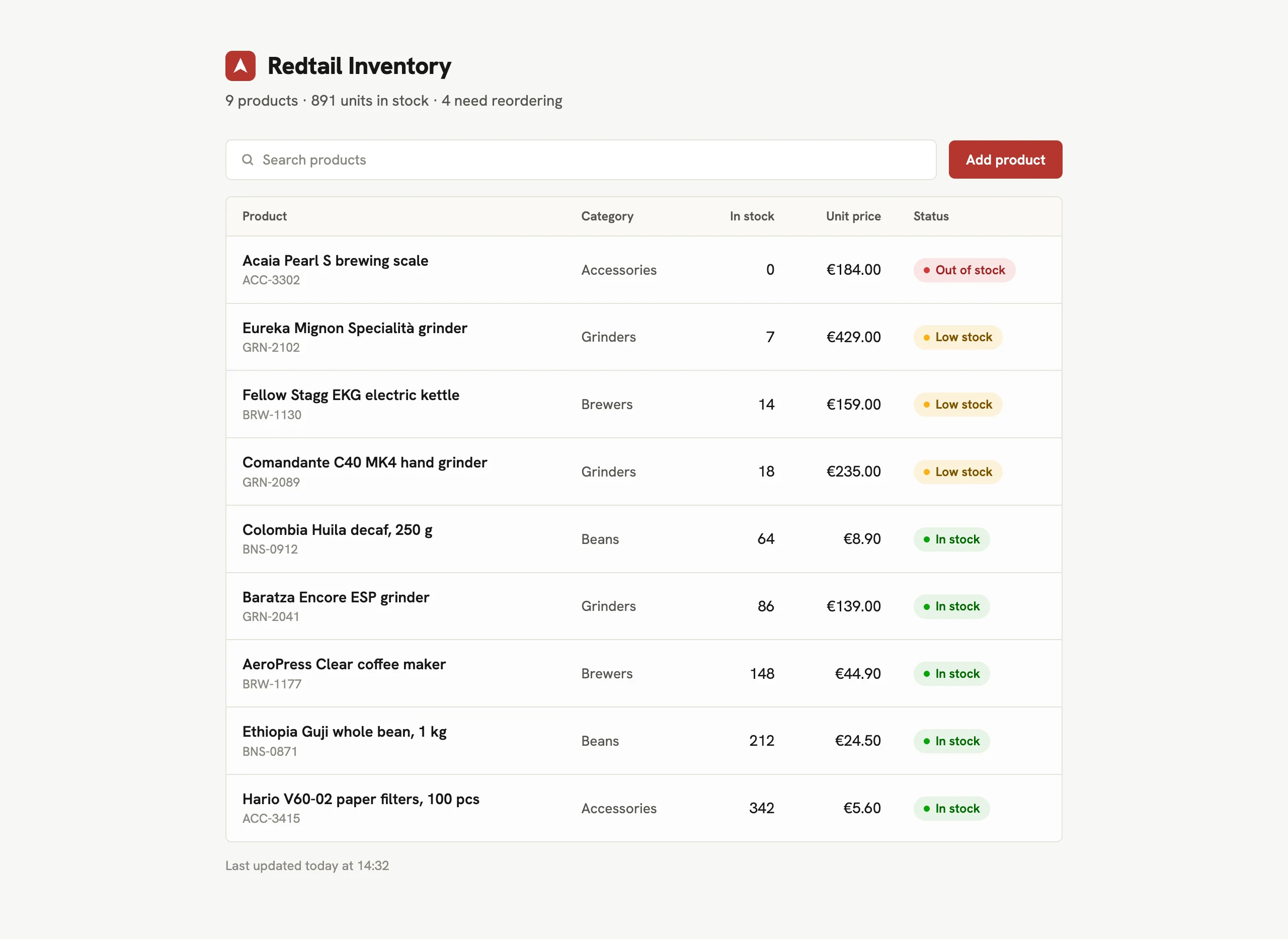Select price €8.90
The height and width of the screenshot is (939, 1288).
862,539
